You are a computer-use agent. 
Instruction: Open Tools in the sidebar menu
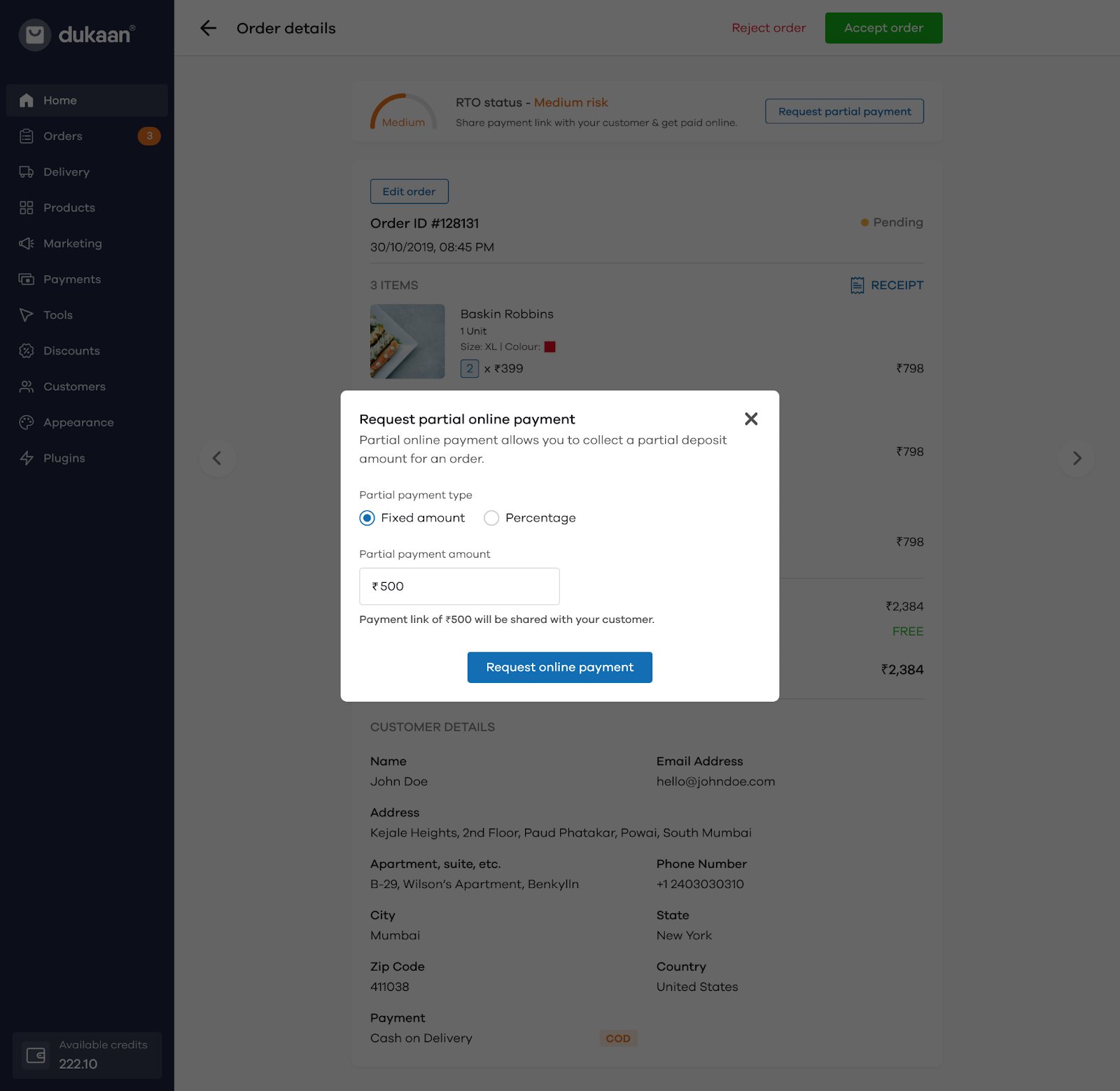pyautogui.click(x=87, y=315)
